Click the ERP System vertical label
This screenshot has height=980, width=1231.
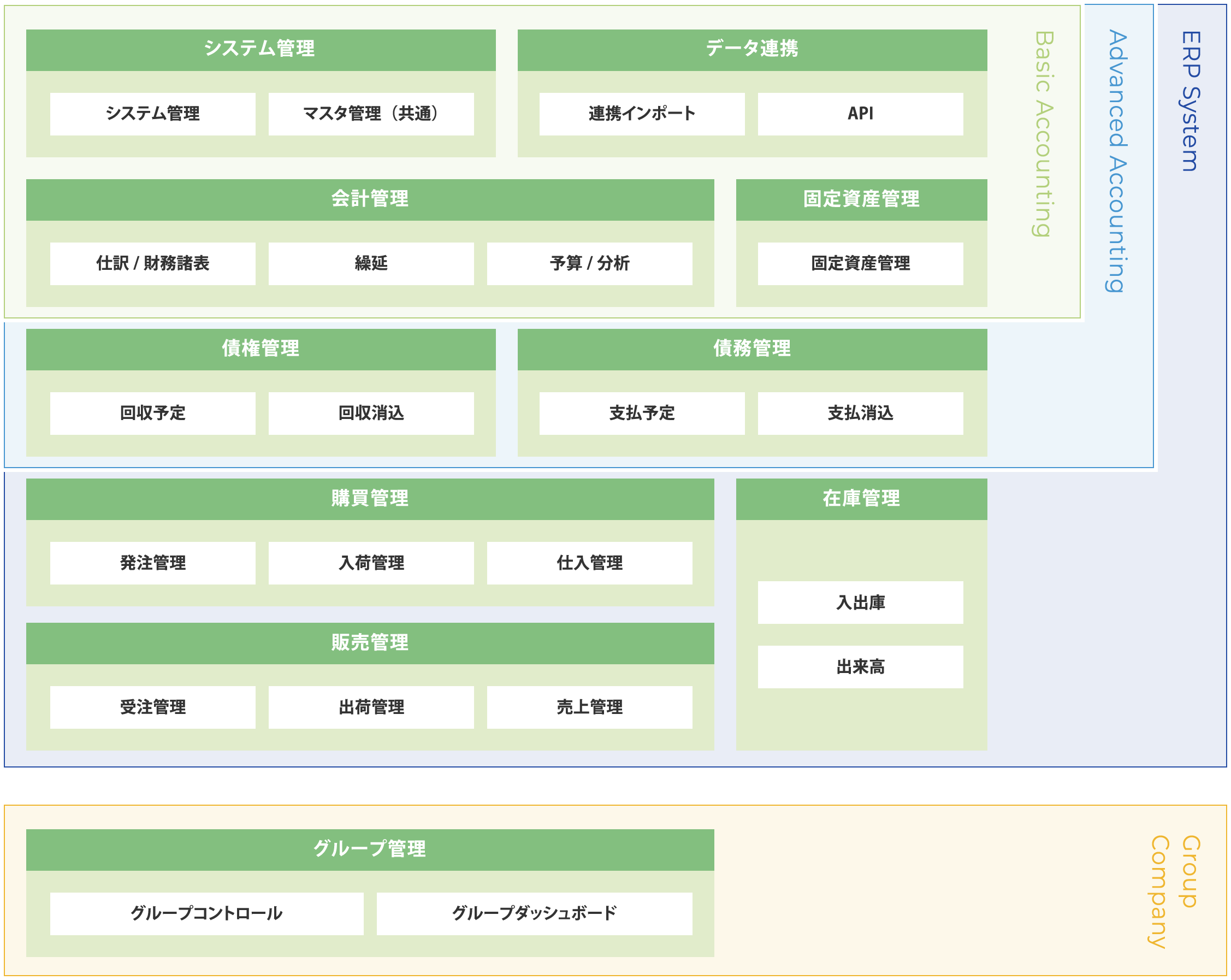1191,101
